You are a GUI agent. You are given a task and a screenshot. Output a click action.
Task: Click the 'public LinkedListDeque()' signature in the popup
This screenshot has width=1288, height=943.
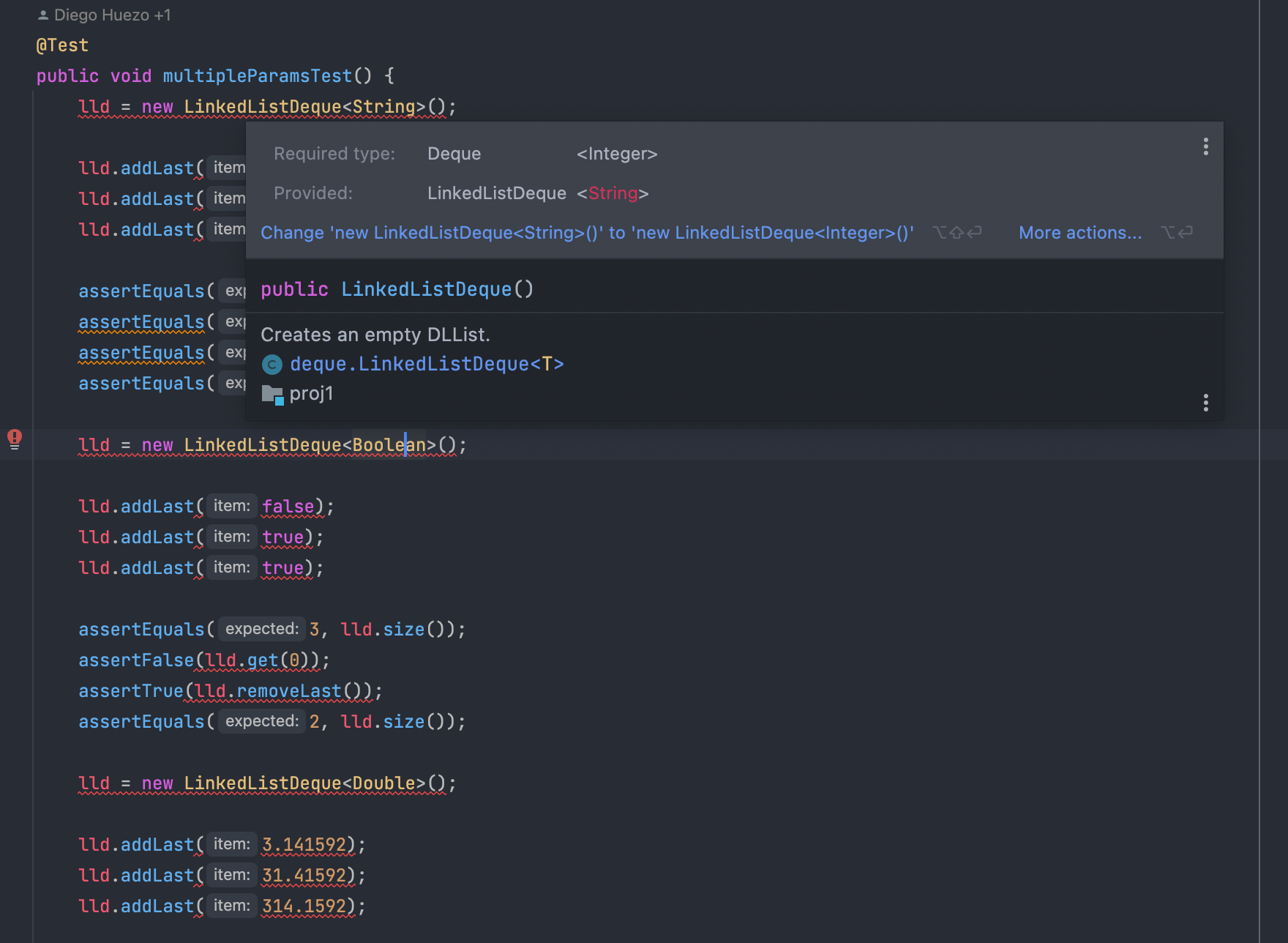coord(397,289)
